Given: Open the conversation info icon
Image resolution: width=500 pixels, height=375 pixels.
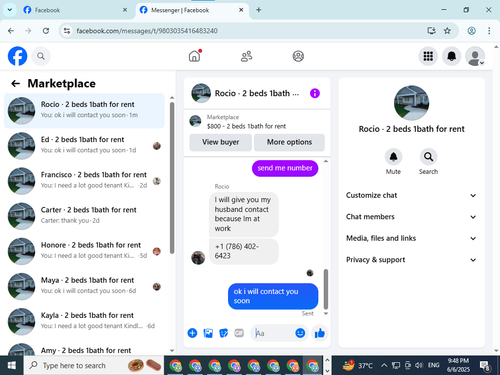Looking at the screenshot, I should [315, 93].
